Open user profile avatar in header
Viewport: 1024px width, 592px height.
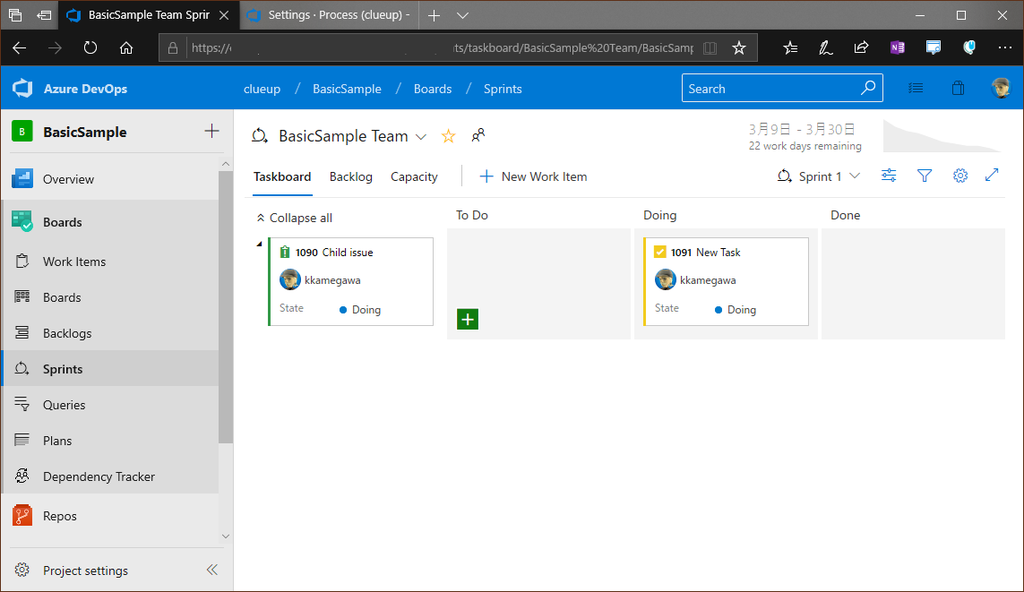1000,88
